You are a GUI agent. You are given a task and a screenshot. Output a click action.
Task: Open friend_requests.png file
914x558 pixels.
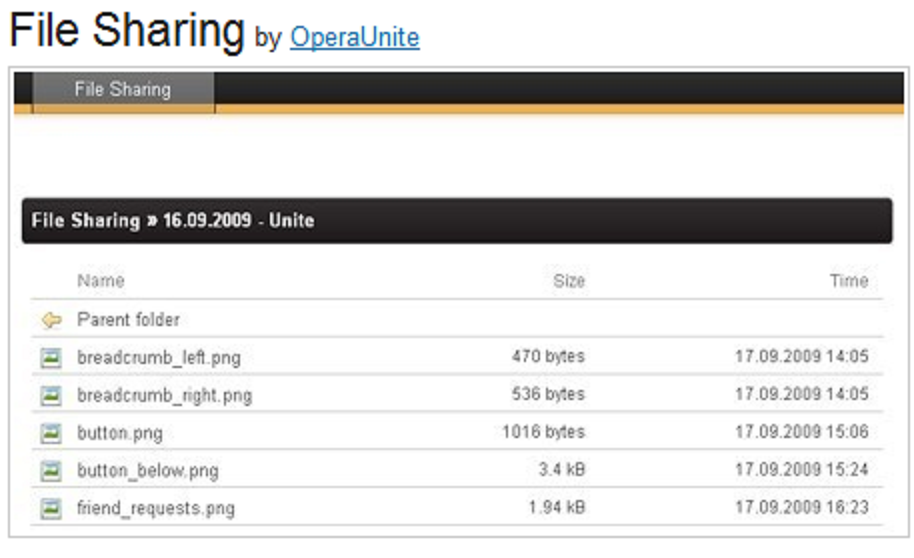click(x=156, y=509)
